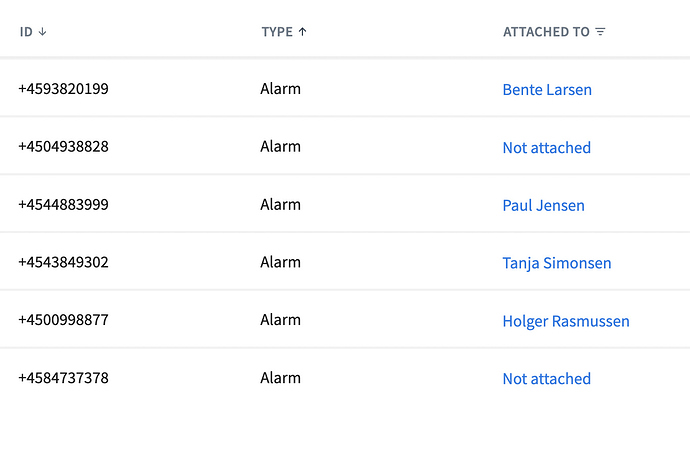This screenshot has height=459, width=690.
Task: Open Bente Larsen's profile link
Action: (547, 90)
